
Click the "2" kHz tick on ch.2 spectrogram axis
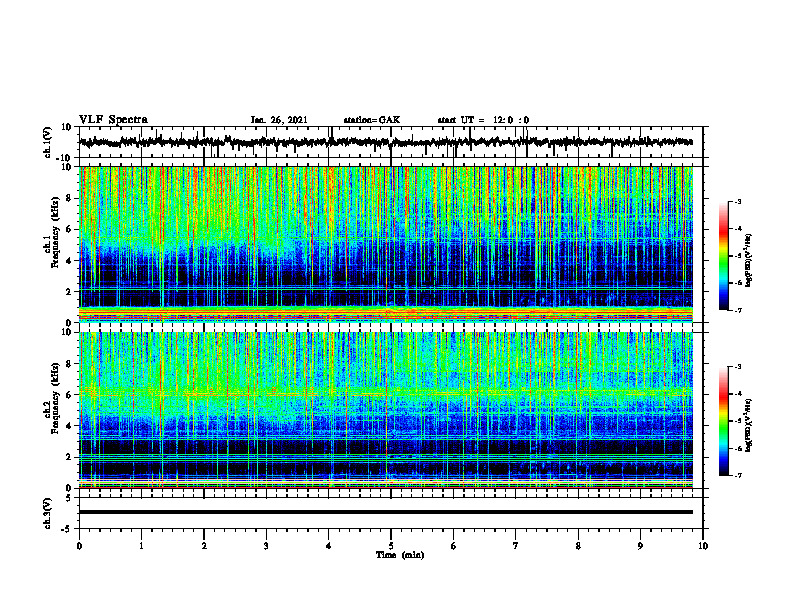pyautogui.click(x=70, y=457)
